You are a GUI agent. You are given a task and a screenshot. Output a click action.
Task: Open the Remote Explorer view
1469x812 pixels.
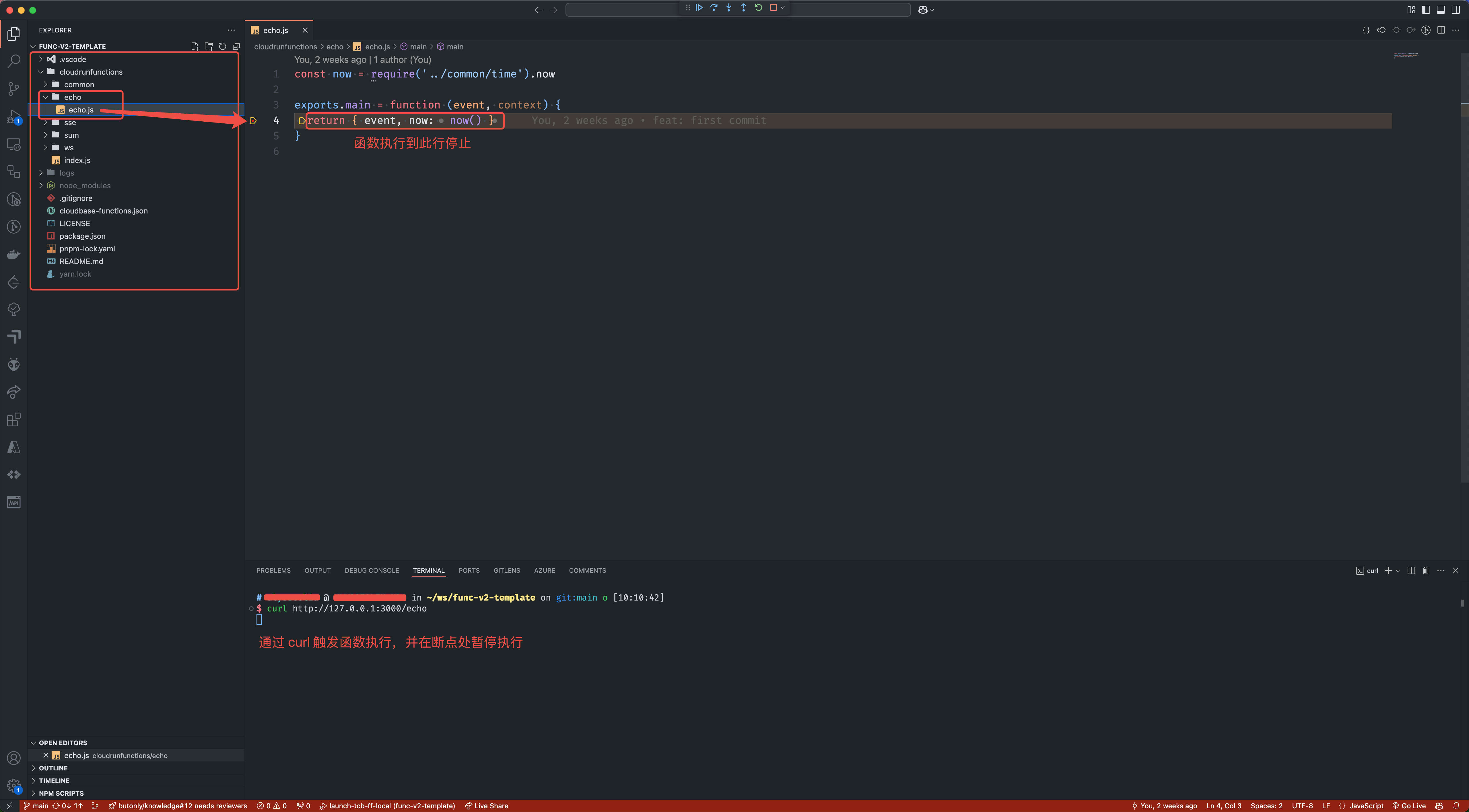(14, 144)
